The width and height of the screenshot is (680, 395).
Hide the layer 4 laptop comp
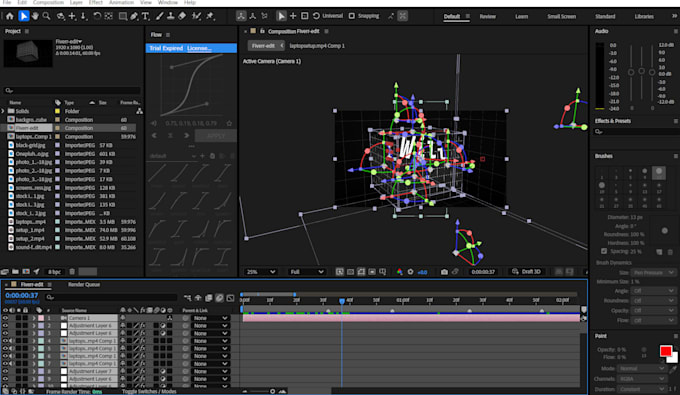click(5, 341)
